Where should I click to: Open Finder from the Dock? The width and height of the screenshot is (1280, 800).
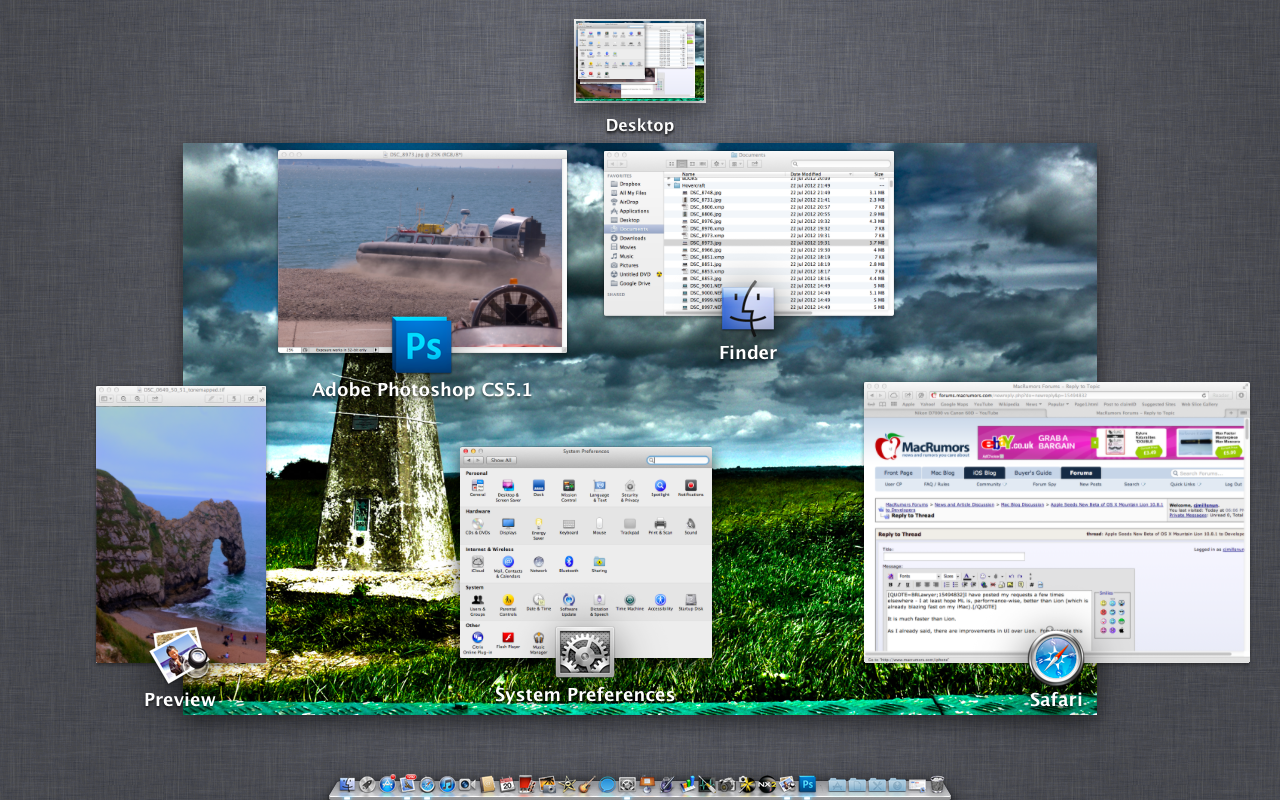pos(347,784)
